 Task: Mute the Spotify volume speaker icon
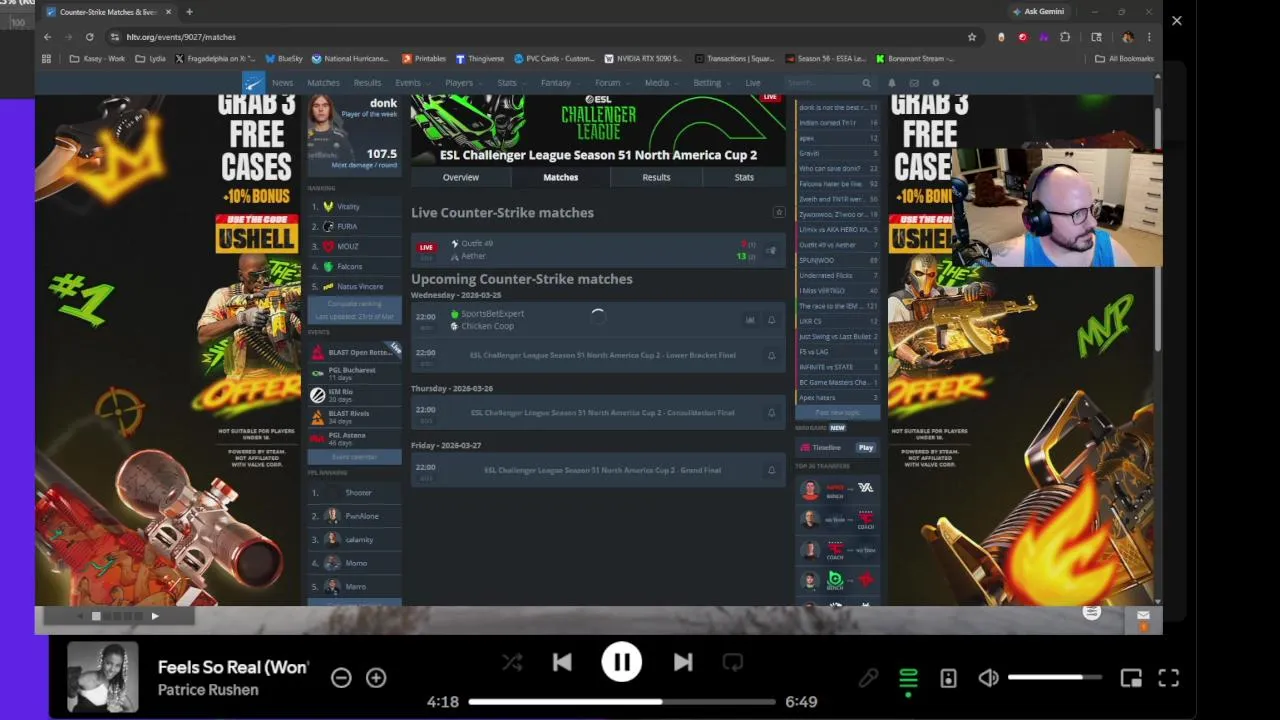[x=988, y=679]
